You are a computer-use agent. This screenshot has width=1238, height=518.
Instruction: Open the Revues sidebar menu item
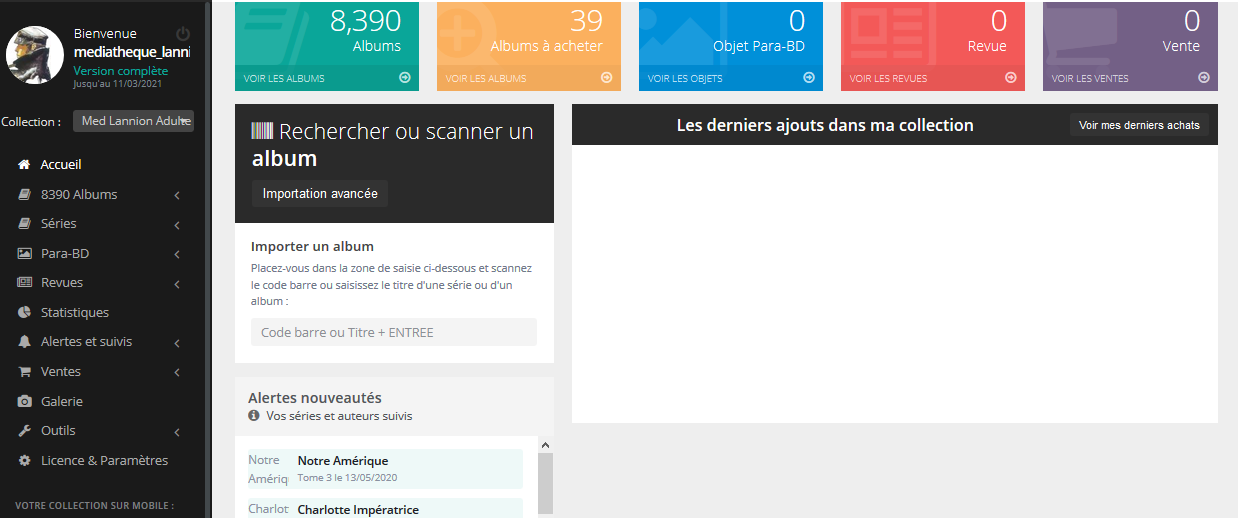click(62, 283)
